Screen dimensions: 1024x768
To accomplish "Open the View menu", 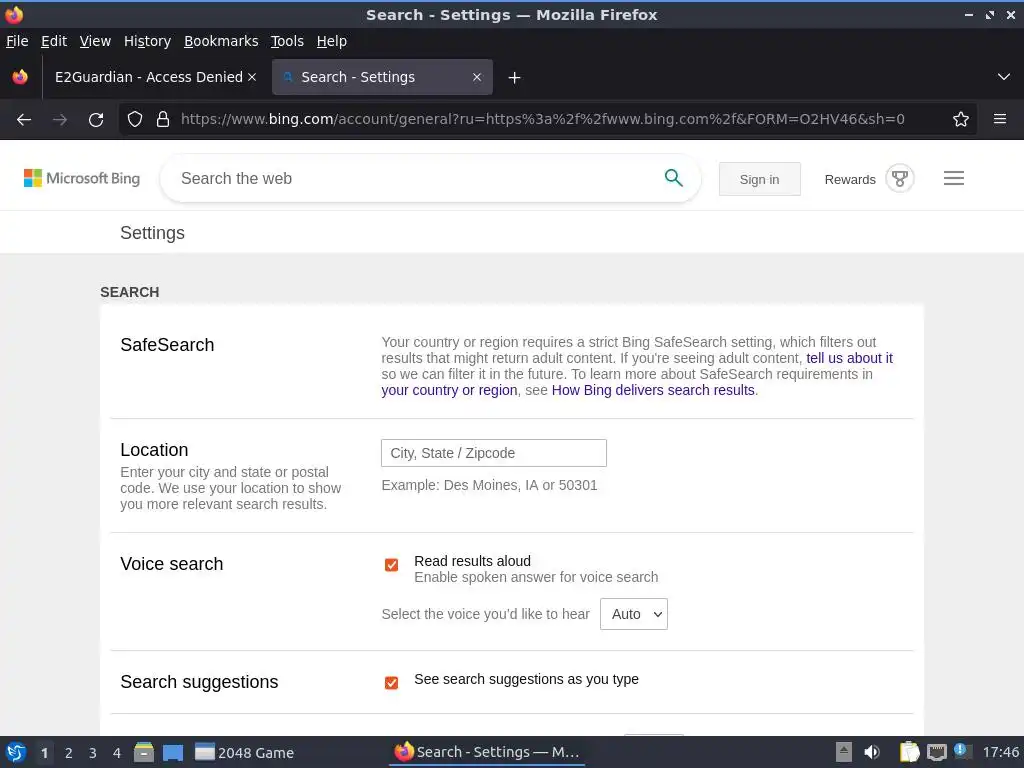I will click(x=95, y=41).
